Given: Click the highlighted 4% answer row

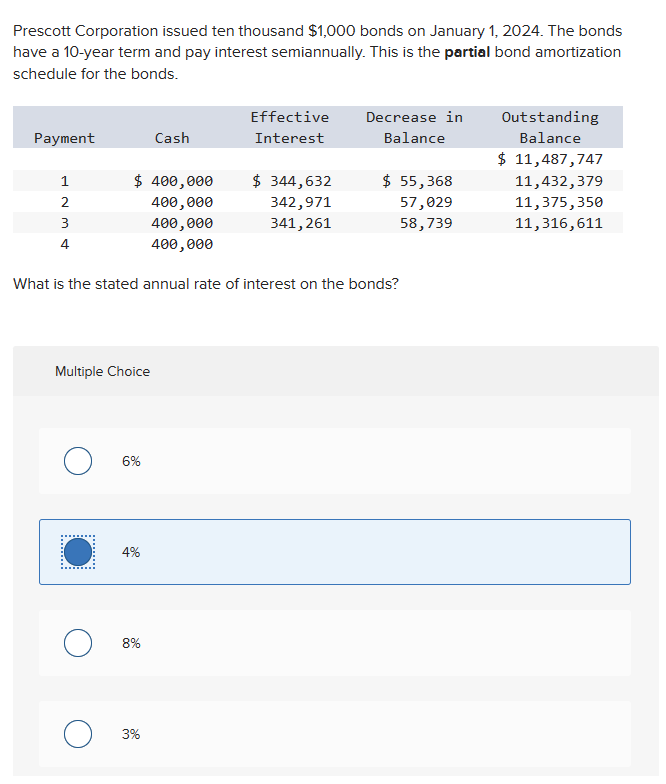Looking at the screenshot, I should [335, 552].
